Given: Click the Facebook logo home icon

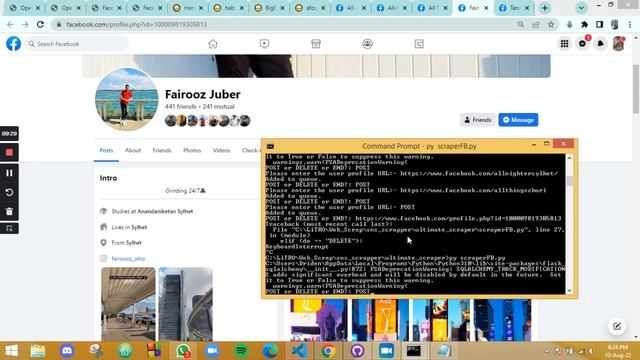Looking at the screenshot, I should click(13, 44).
